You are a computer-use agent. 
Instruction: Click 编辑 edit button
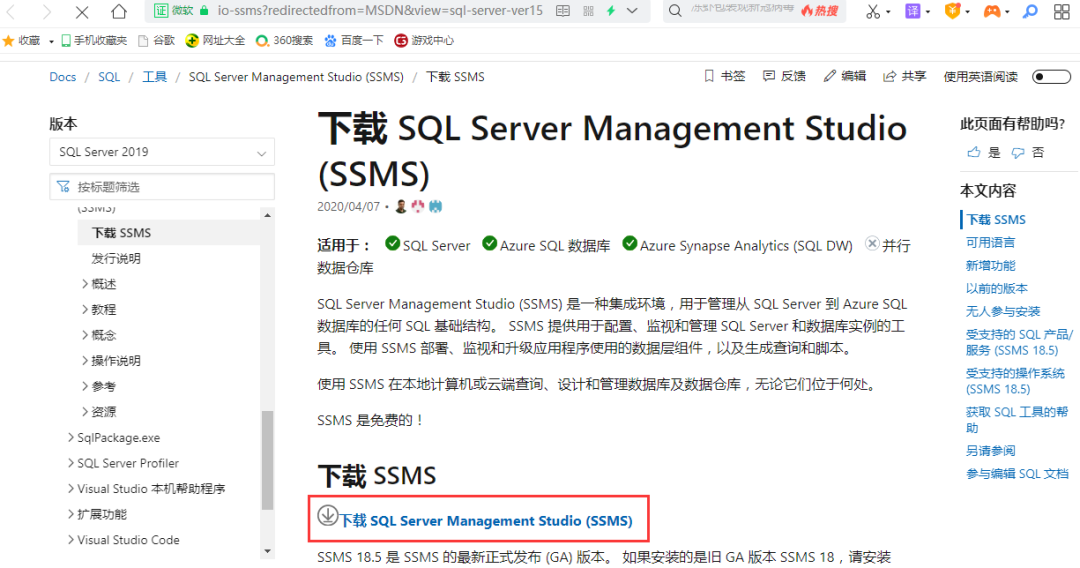pos(845,76)
